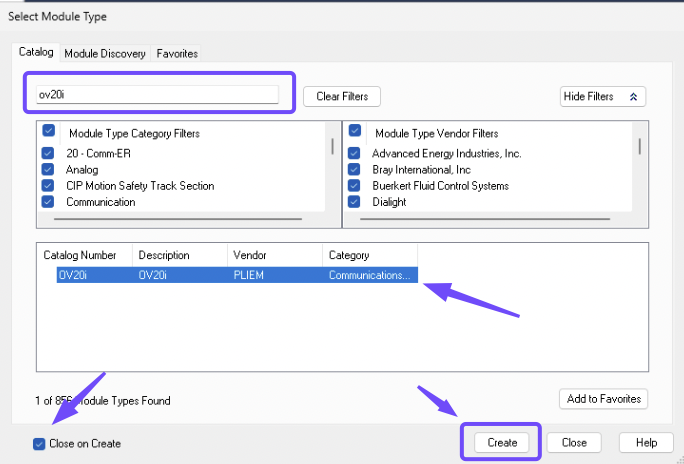Collapse filters with Hide Filters chevron

[602, 96]
